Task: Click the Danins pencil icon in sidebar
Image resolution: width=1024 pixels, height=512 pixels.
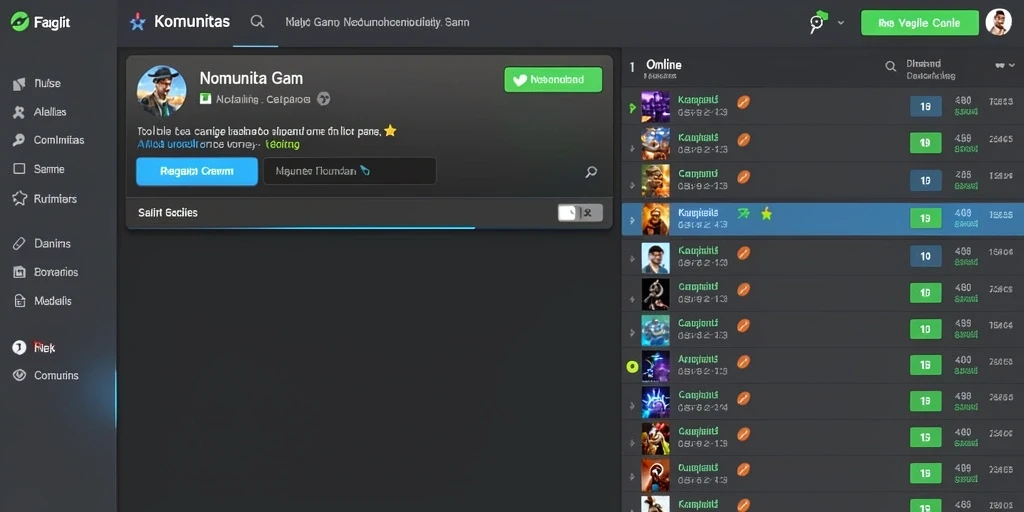Action: point(20,244)
